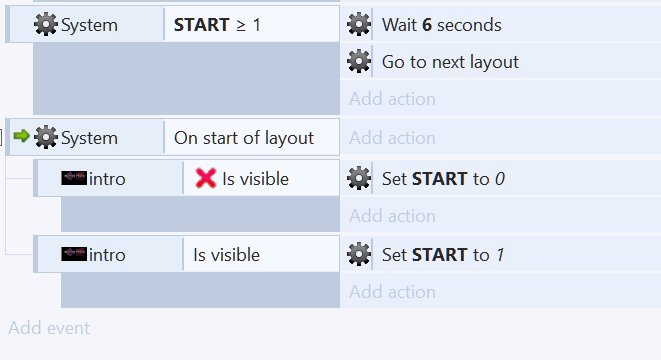Click the System gear icon beside START ≥ 1
The height and width of the screenshot is (360, 661).
pyautogui.click(x=46, y=24)
